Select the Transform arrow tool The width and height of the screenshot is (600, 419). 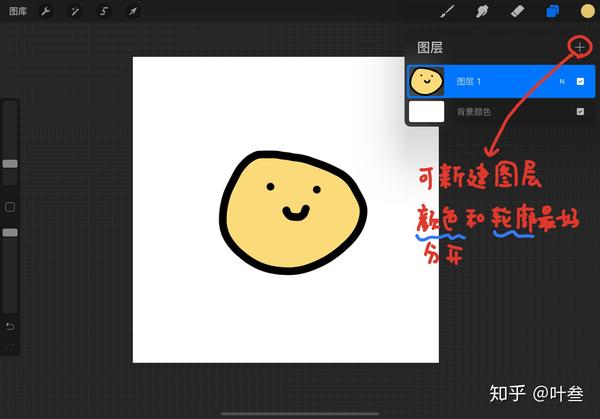pyautogui.click(x=133, y=11)
